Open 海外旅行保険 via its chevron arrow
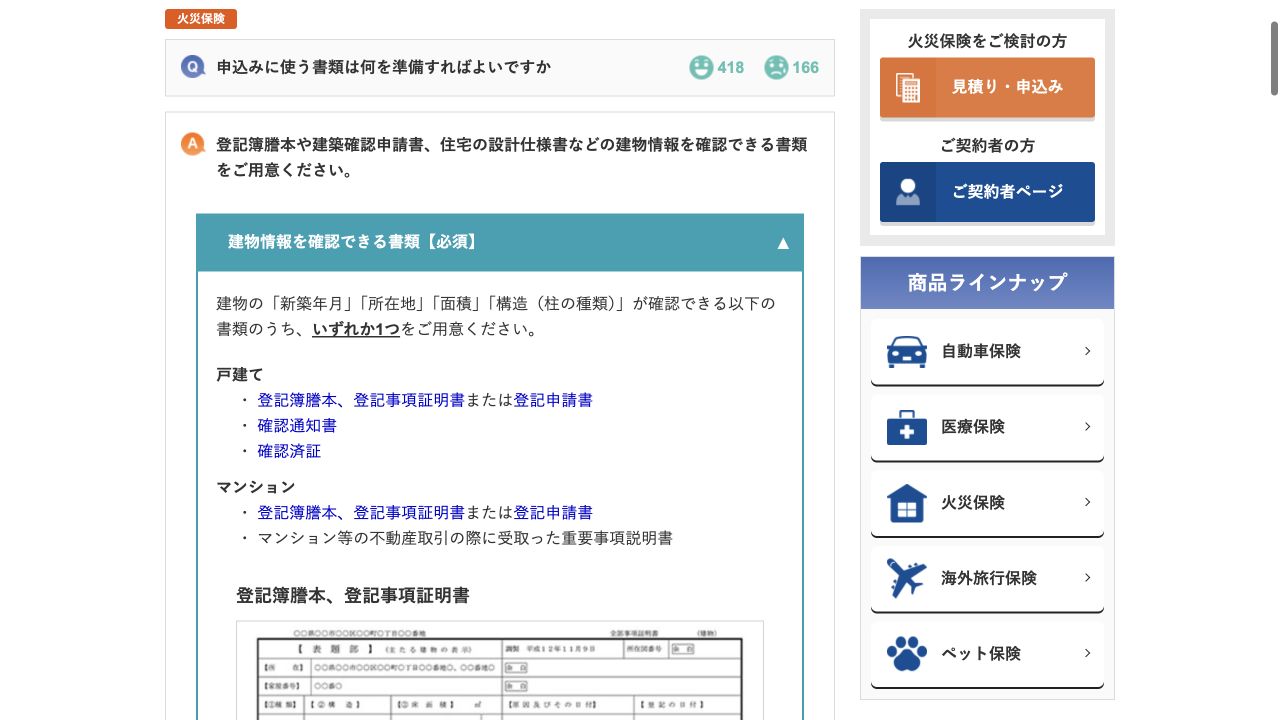This screenshot has height=720, width=1280. click(x=1087, y=578)
